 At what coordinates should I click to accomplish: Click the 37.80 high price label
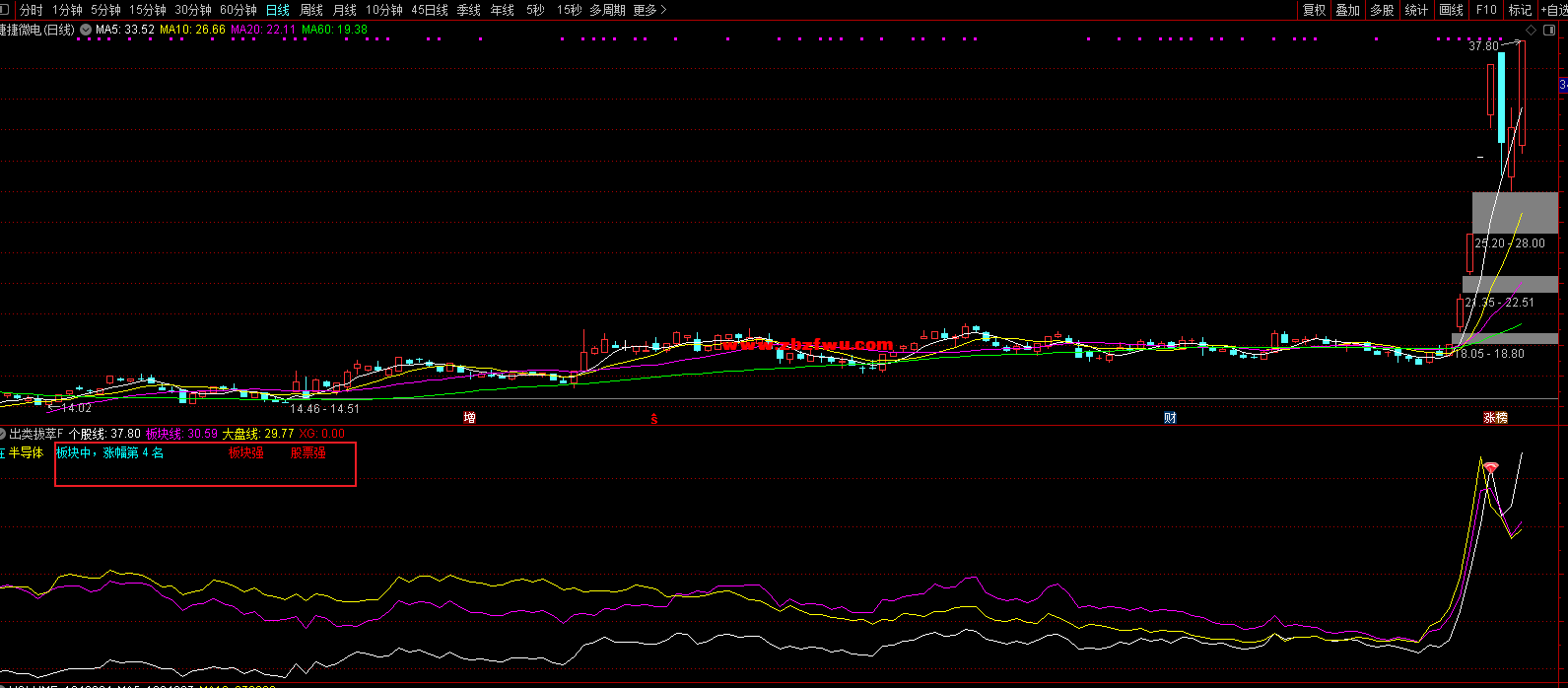pyautogui.click(x=1483, y=46)
